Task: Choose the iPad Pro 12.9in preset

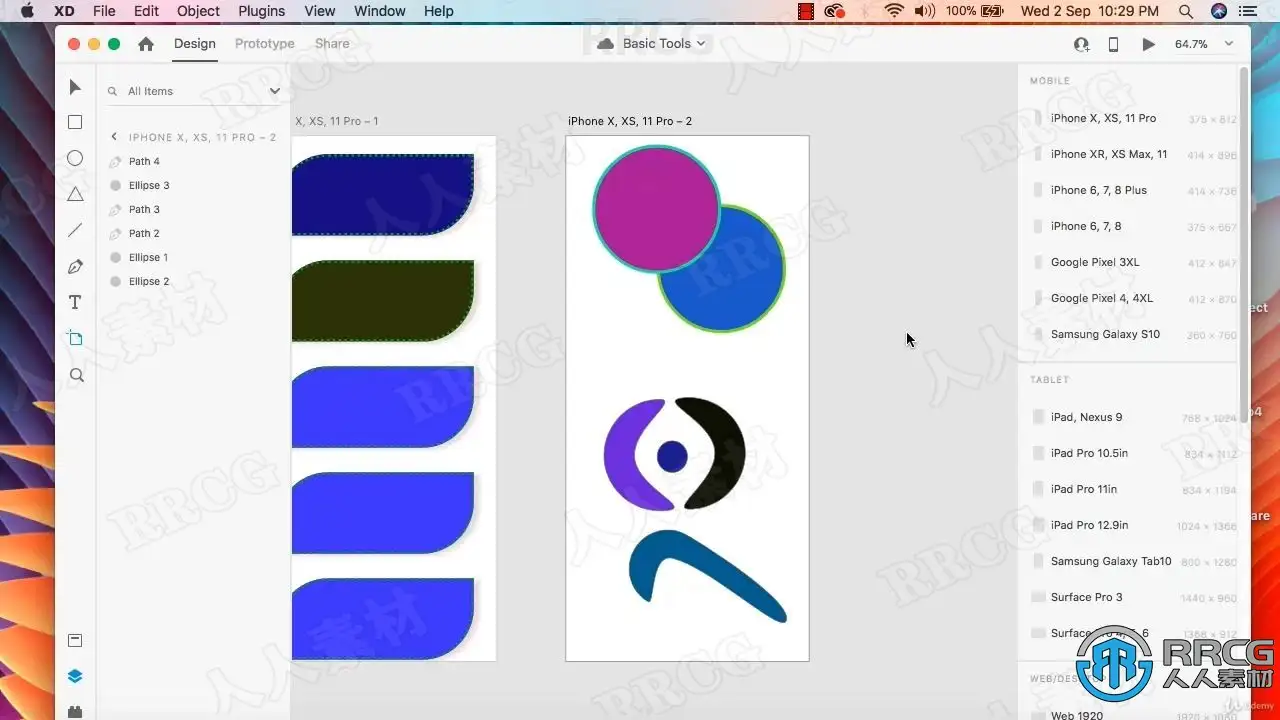Action: (x=1134, y=525)
